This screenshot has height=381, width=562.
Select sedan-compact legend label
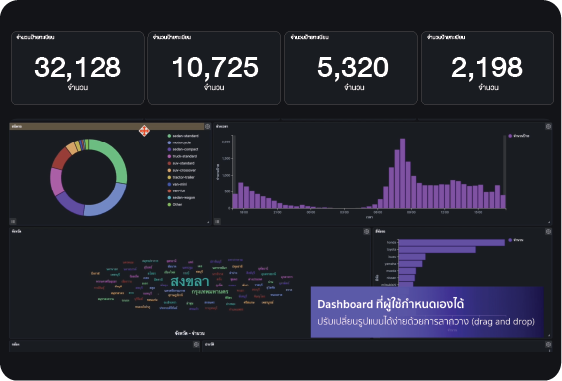(185, 149)
